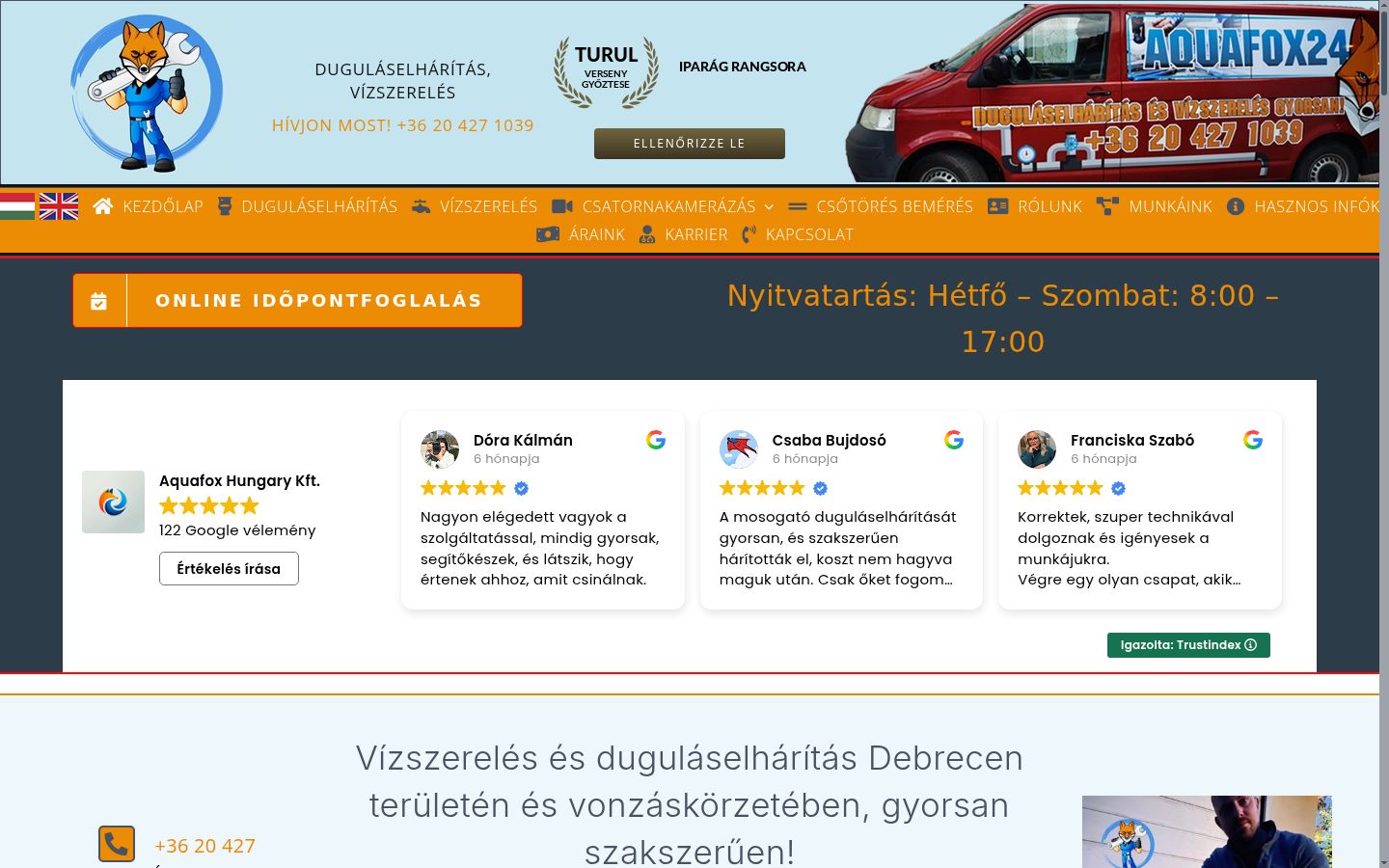Screen dimensions: 1389x868
Task: Click the Nyitvatartás opening hours heading
Action: coord(1003,318)
